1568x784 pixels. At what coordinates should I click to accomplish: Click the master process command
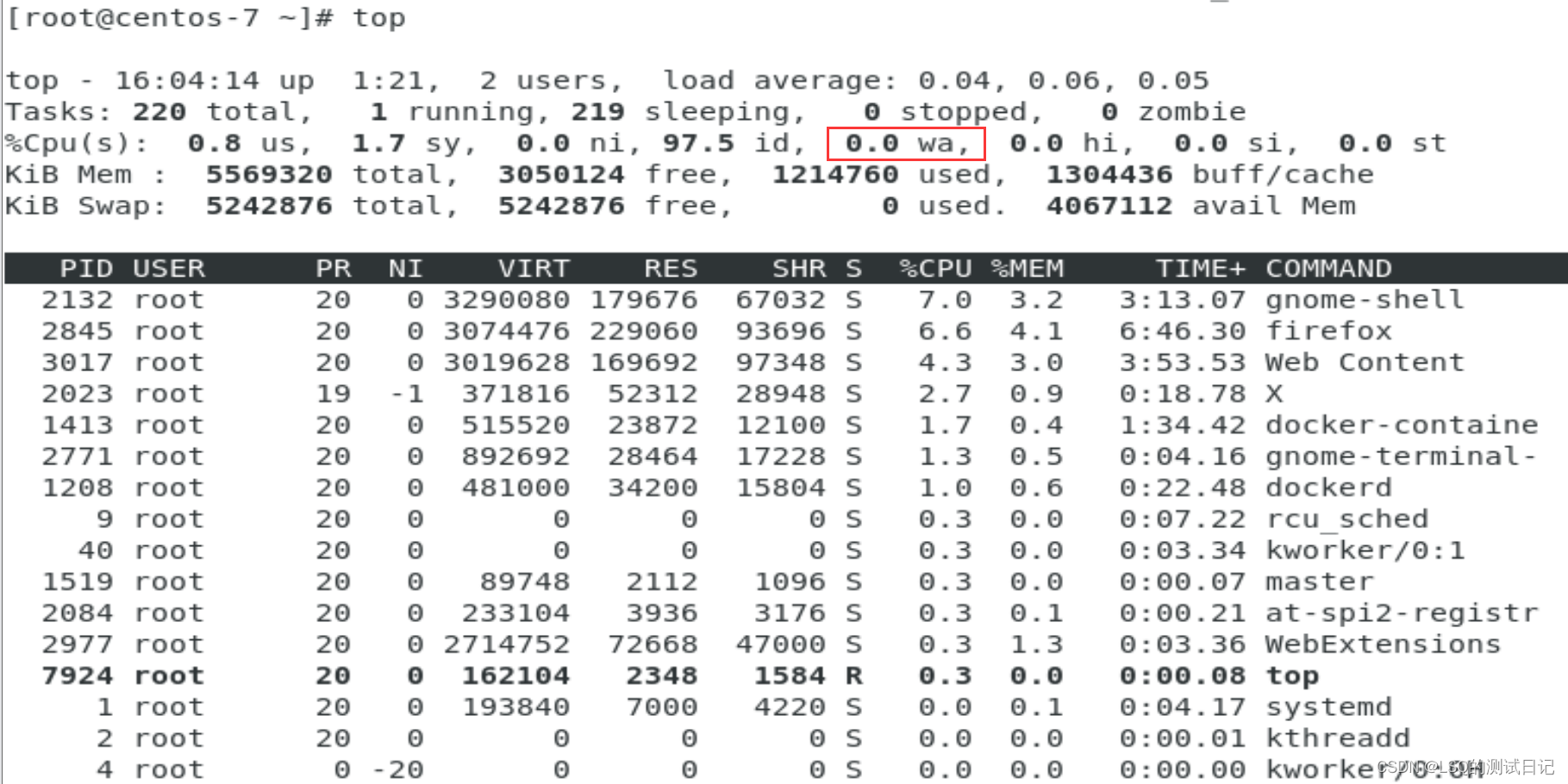[1319, 582]
